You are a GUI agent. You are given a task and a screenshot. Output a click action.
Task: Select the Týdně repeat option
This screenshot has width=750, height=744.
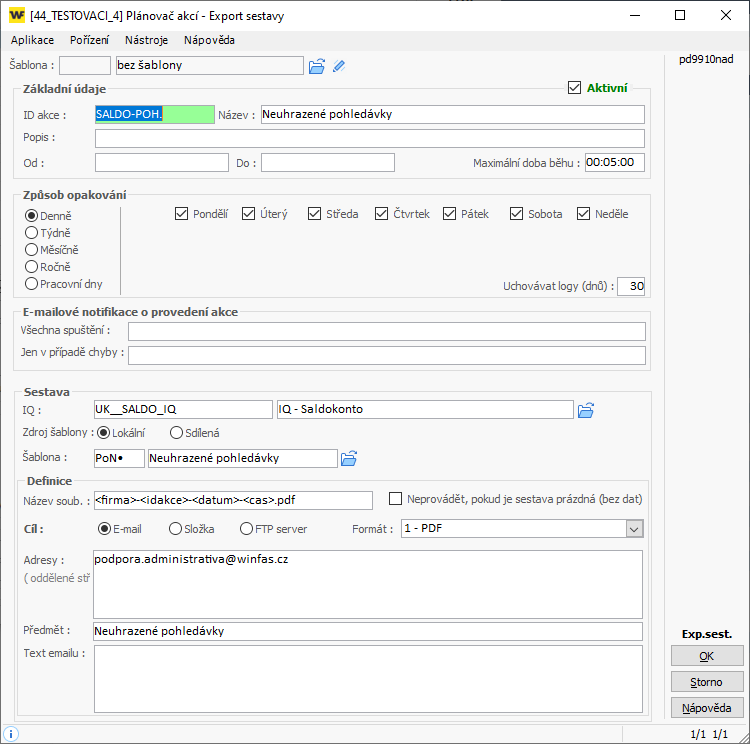click(32, 232)
